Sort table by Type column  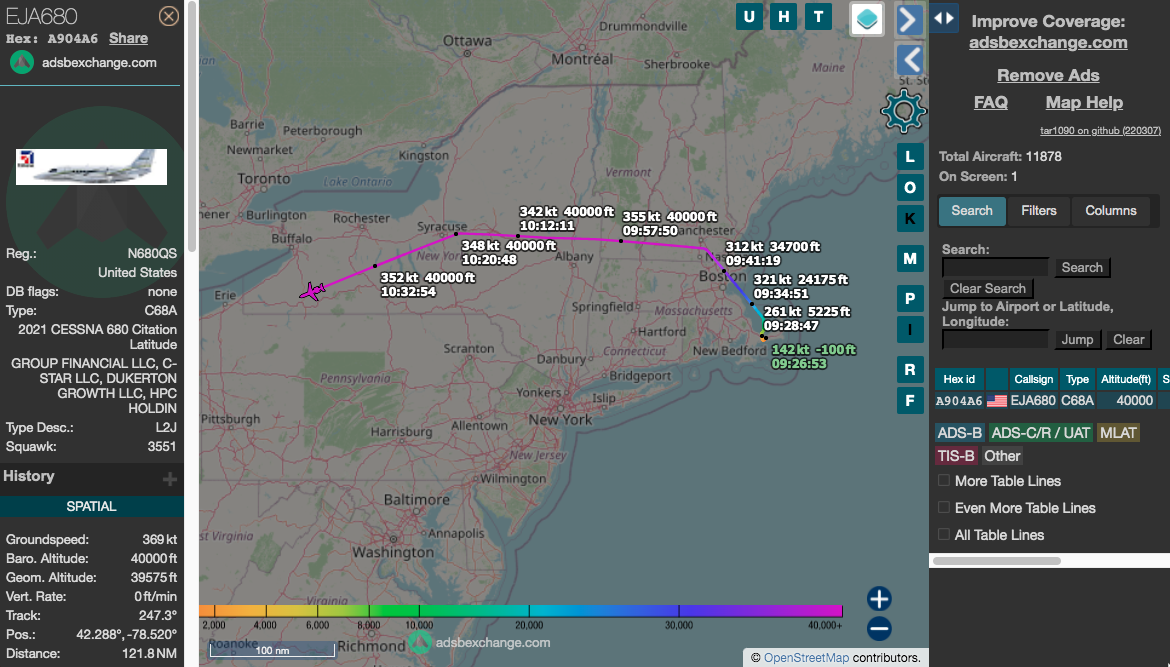[1077, 379]
